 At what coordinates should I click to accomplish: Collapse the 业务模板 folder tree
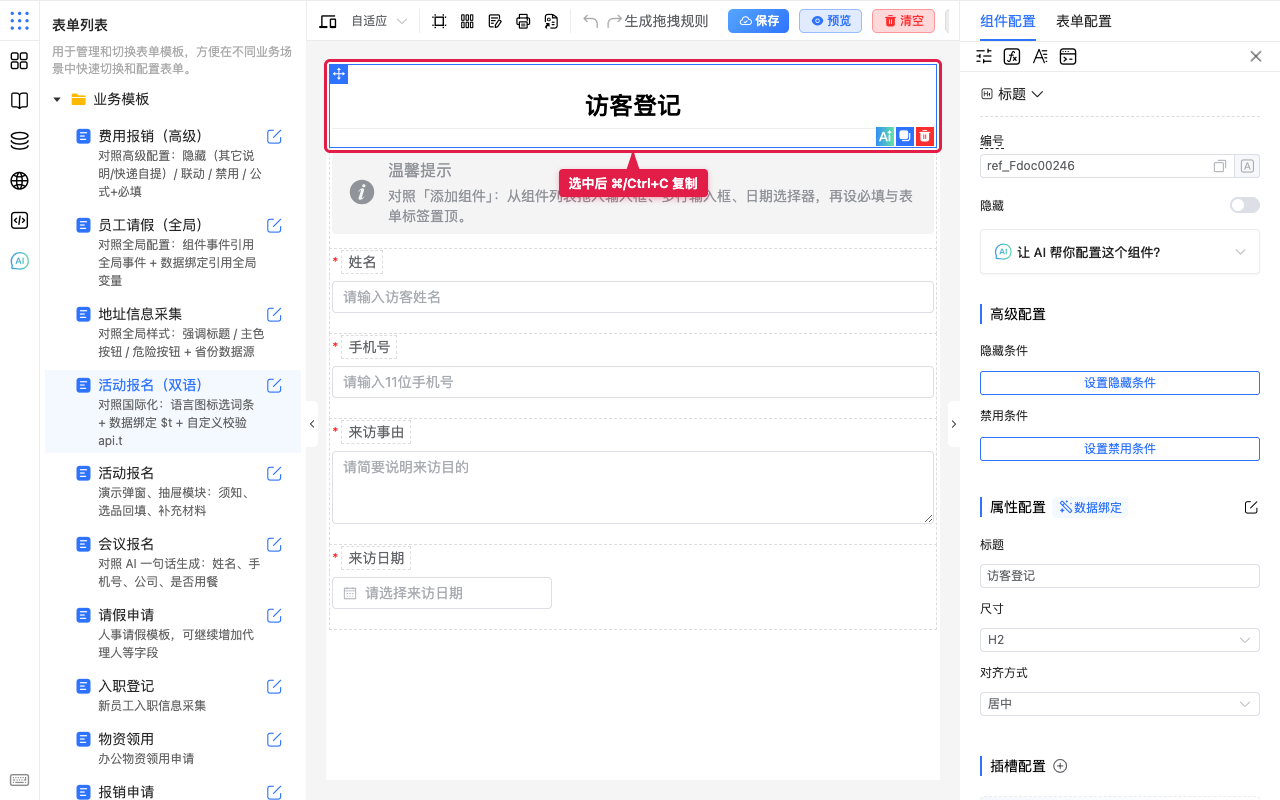(57, 100)
